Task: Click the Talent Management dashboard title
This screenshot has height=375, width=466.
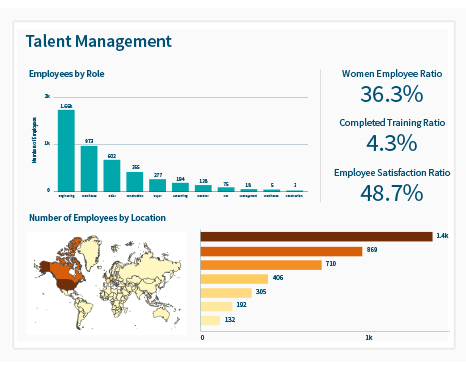Action: pyautogui.click(x=99, y=42)
